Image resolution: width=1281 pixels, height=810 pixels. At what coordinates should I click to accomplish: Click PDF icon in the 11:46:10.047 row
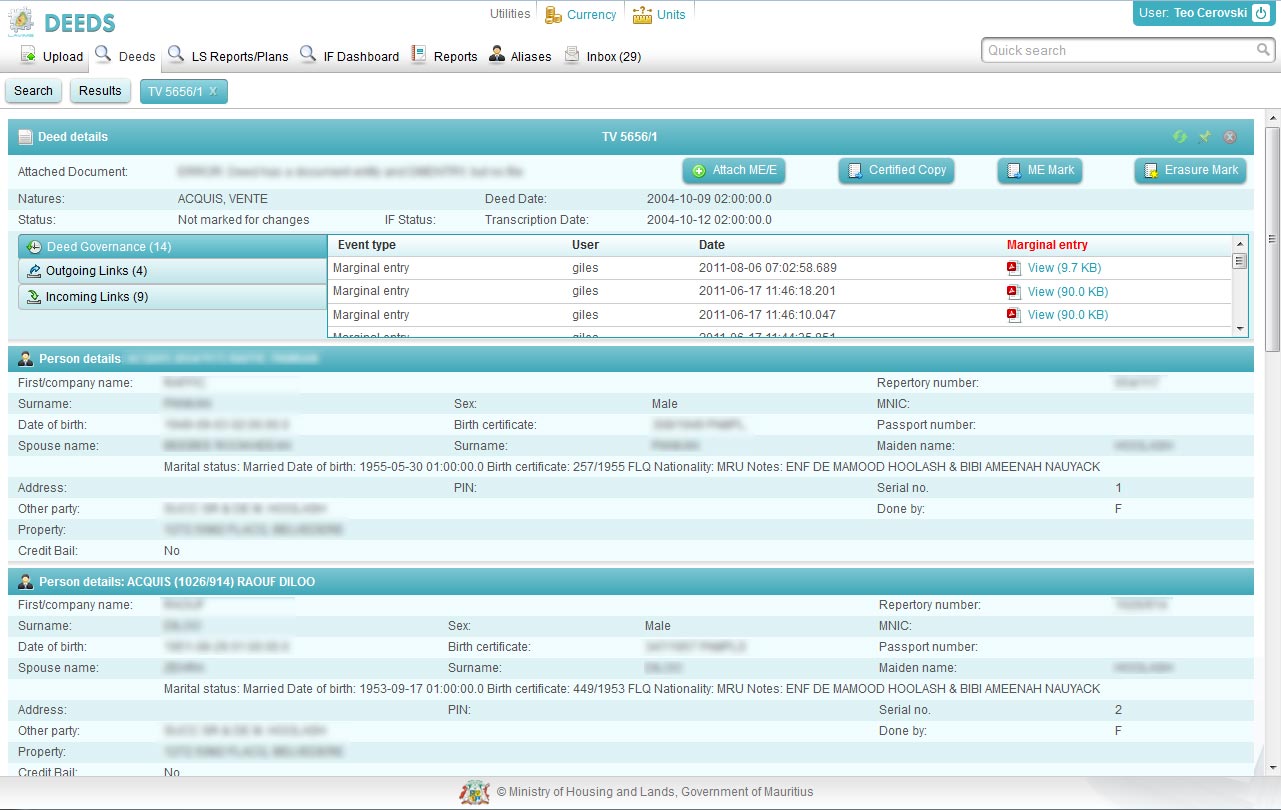1013,315
